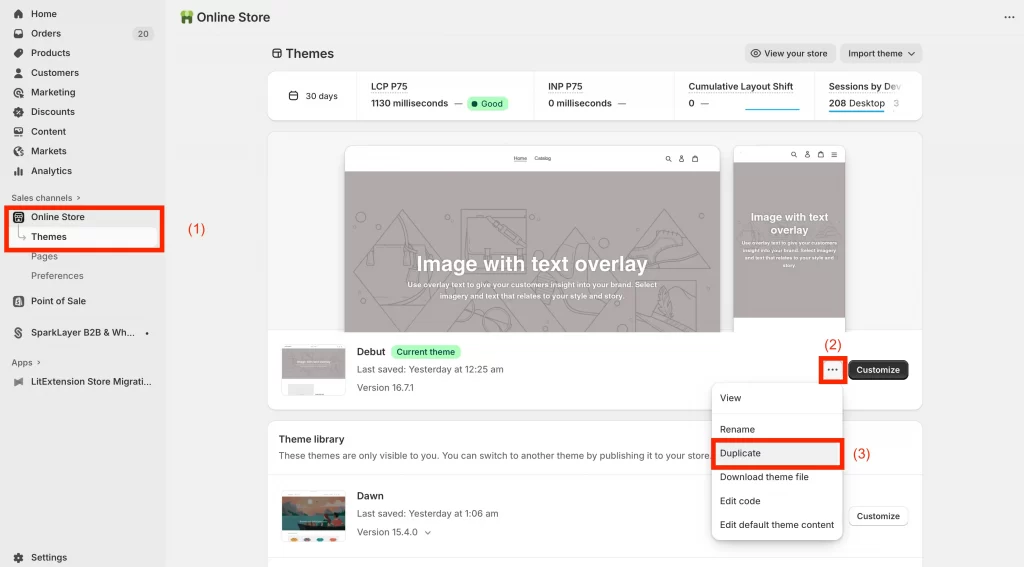
Task: Click the Products tag icon
Action: pos(18,53)
